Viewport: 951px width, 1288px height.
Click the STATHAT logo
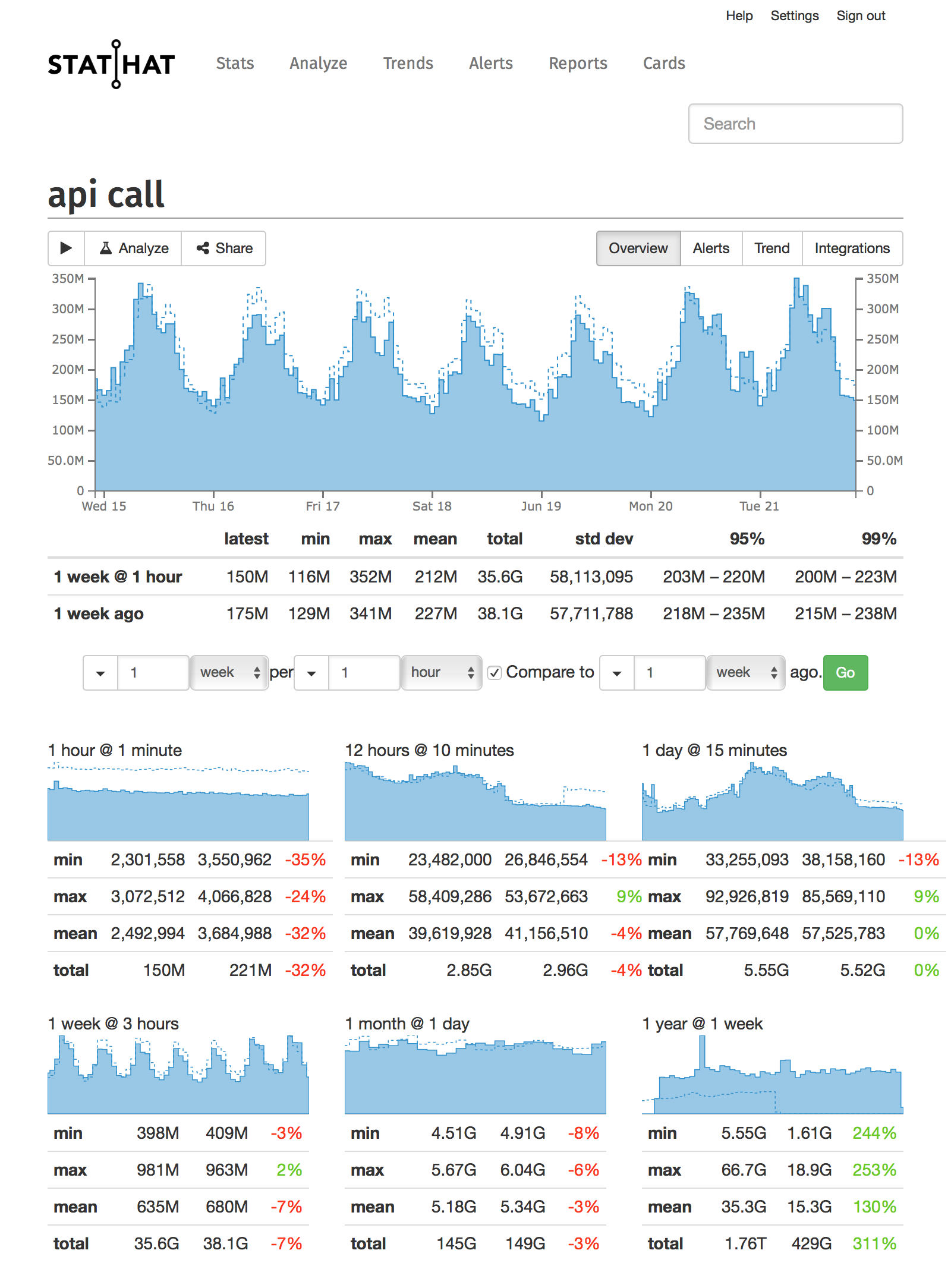pyautogui.click(x=111, y=64)
